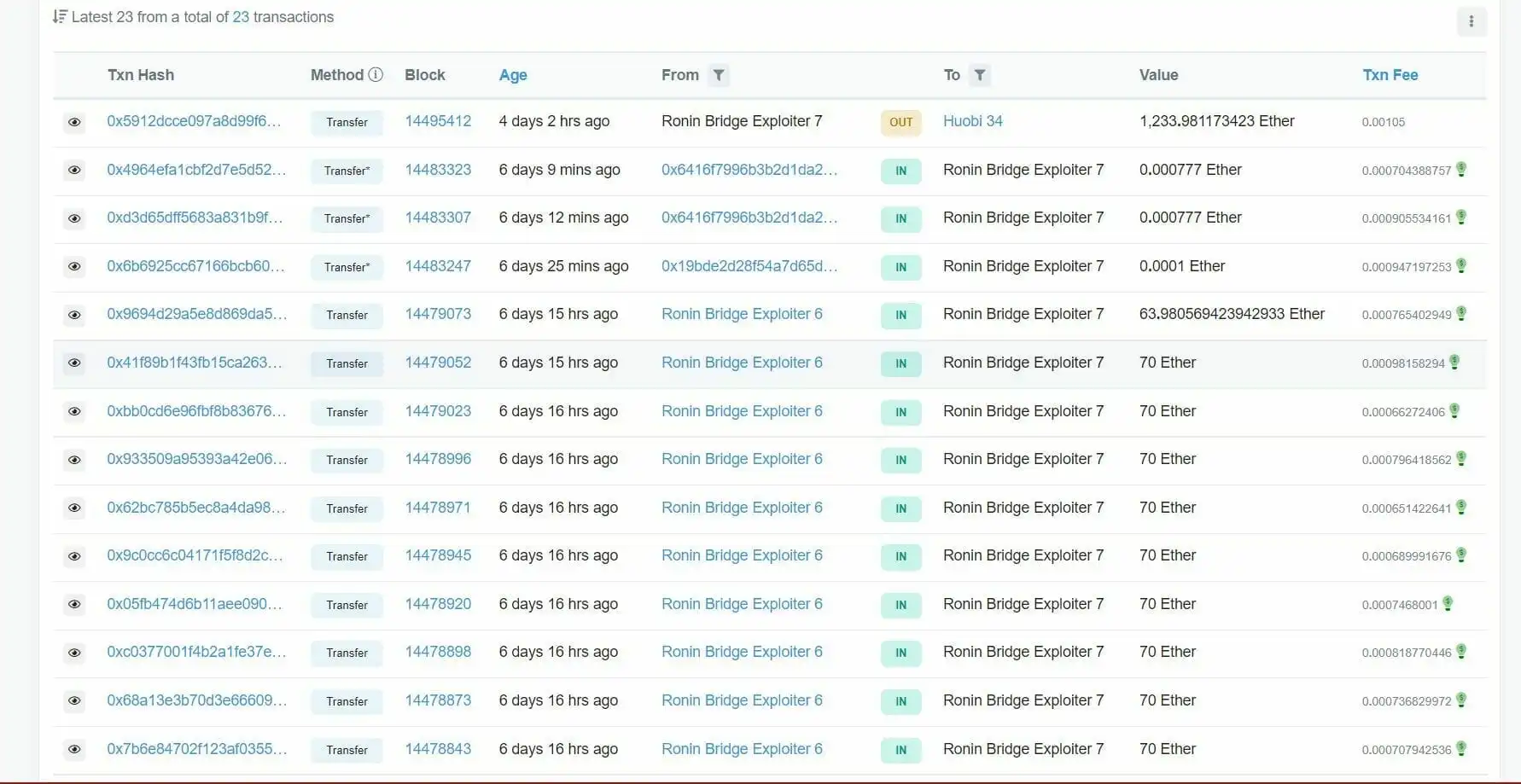
Task: Click the From column filter icon
Action: pos(719,75)
